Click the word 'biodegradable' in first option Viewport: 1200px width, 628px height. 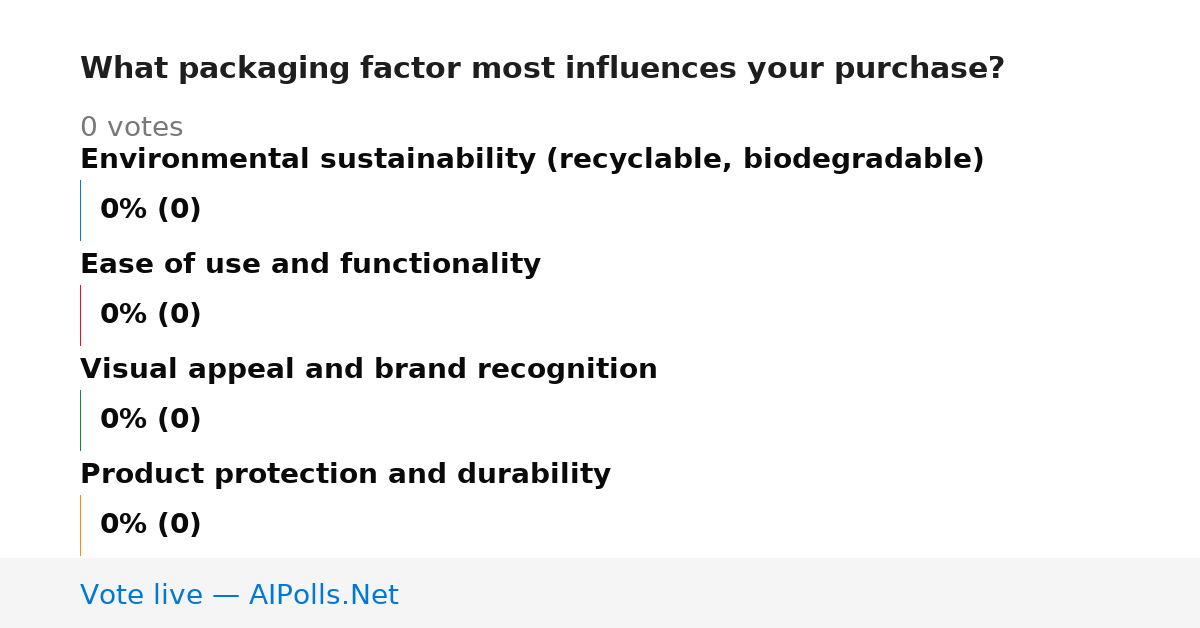(858, 160)
